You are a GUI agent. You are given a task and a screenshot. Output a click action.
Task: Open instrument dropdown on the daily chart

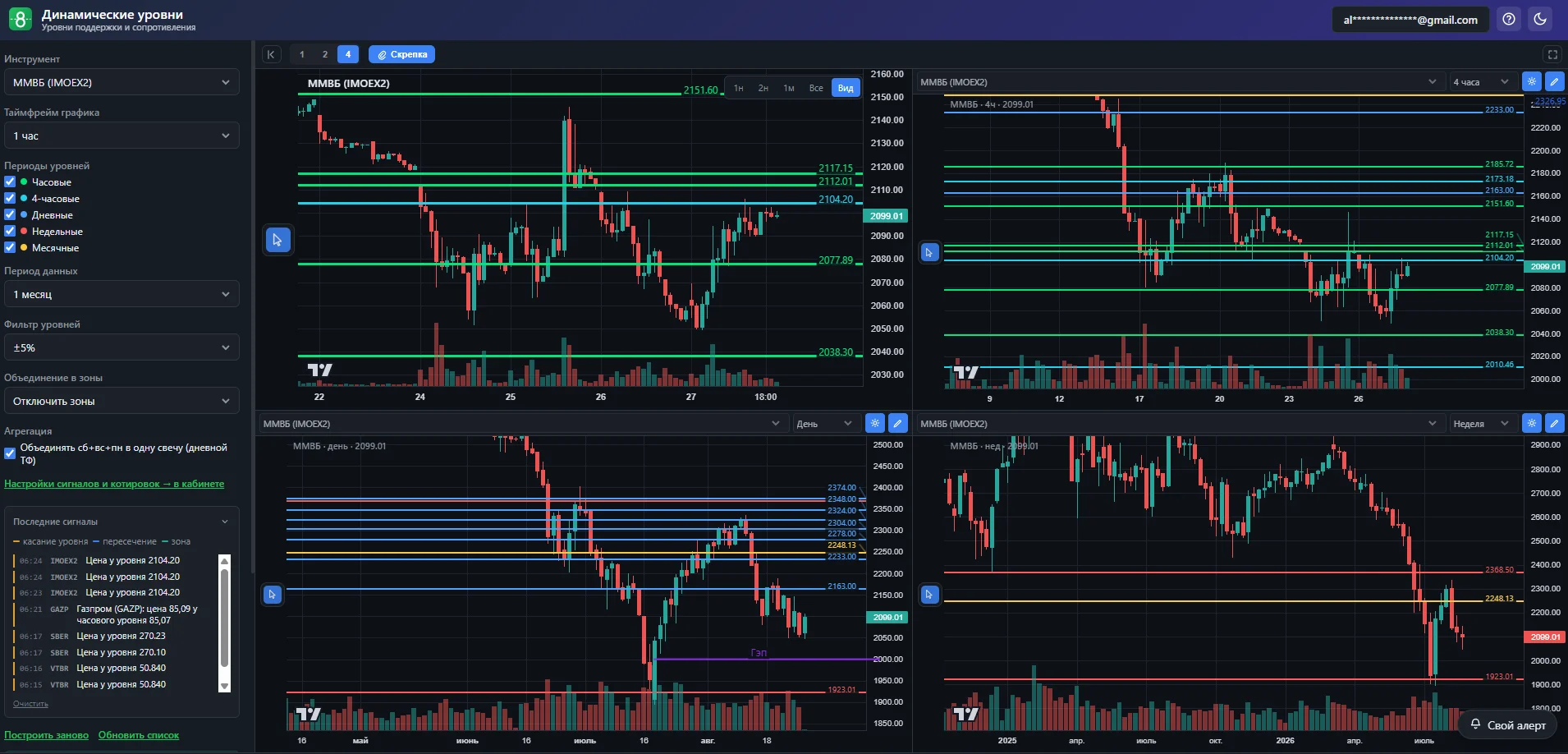coord(522,424)
